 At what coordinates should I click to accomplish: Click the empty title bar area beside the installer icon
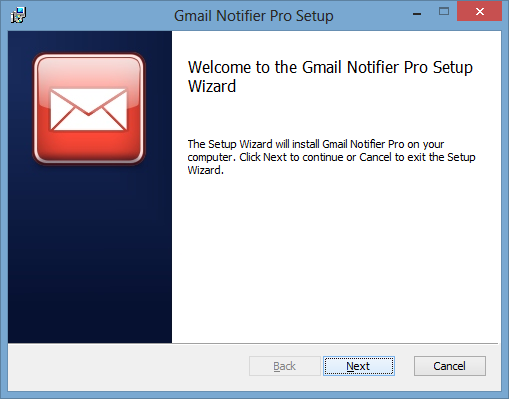(100, 15)
